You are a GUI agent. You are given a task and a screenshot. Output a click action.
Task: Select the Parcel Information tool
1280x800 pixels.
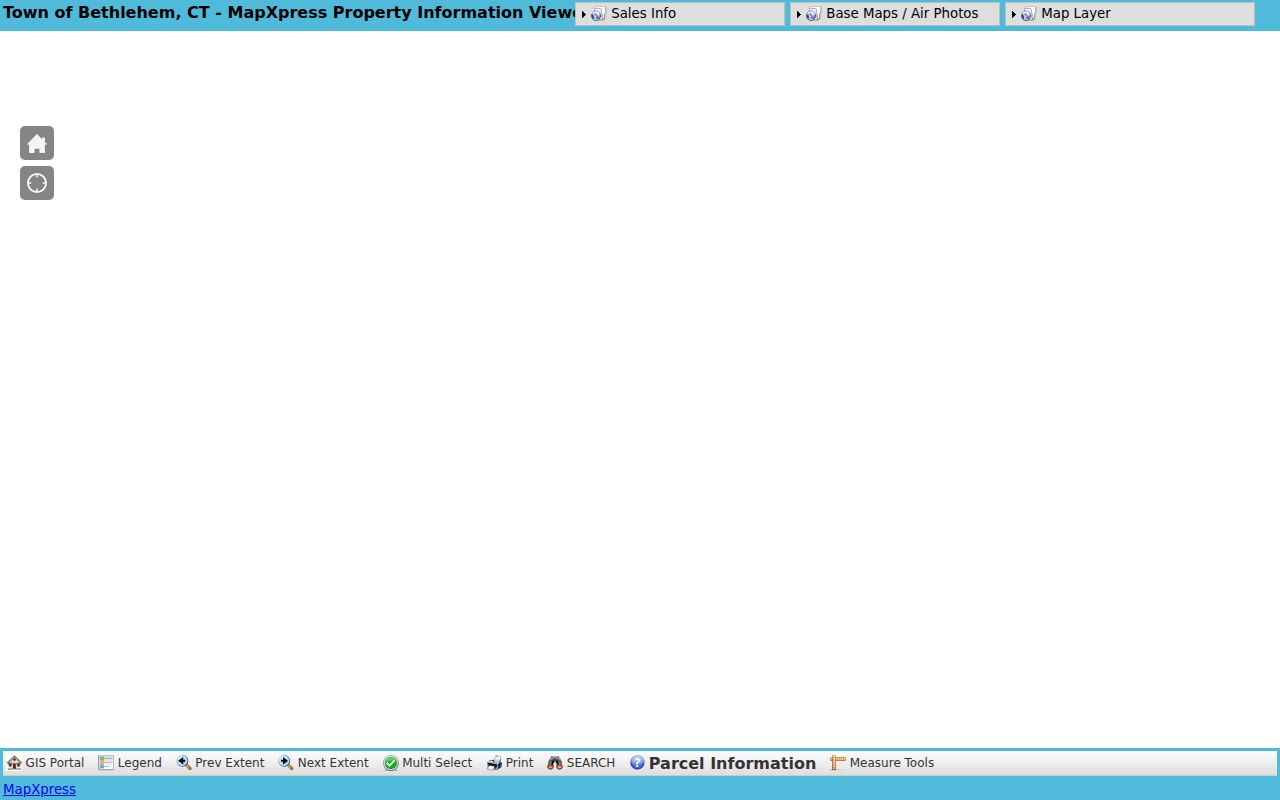point(723,763)
